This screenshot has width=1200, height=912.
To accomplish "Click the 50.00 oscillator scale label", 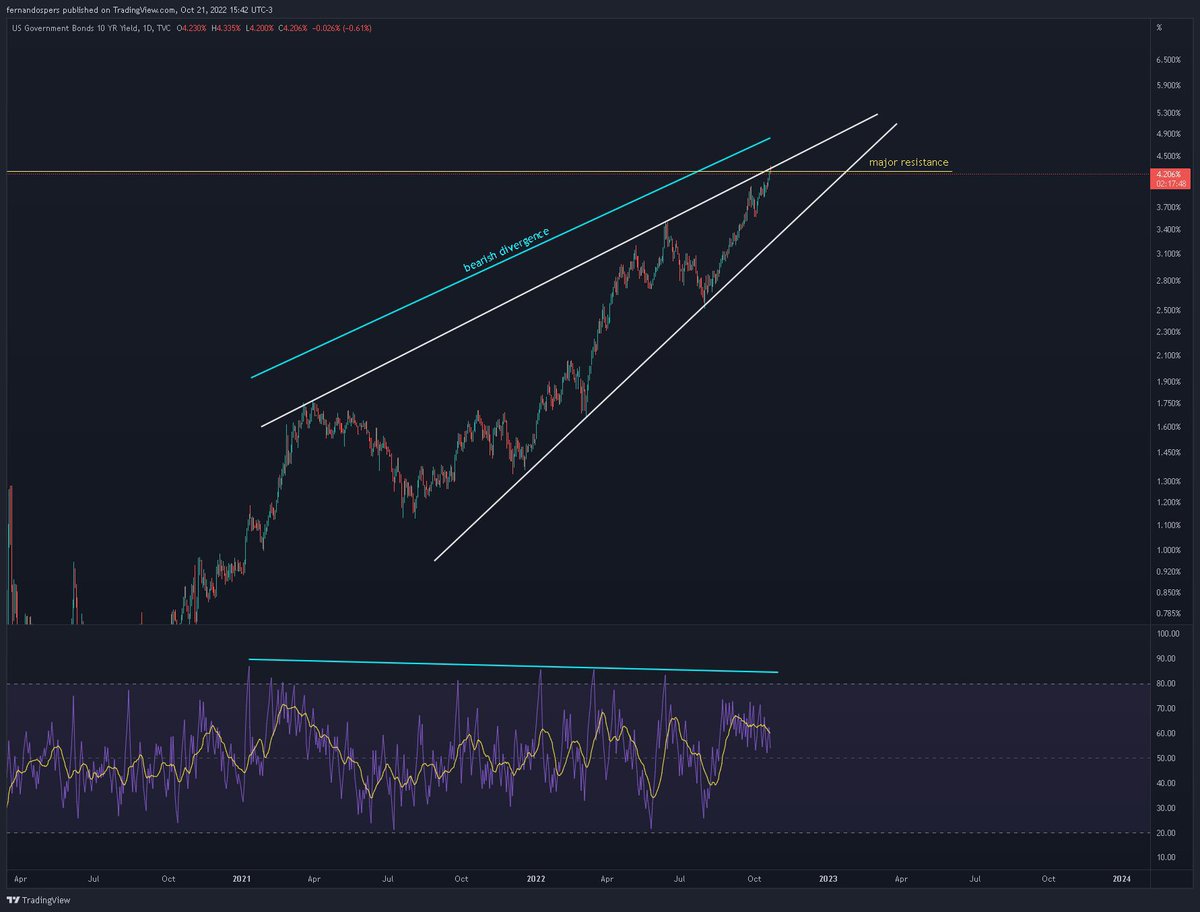I will (x=1168, y=759).
